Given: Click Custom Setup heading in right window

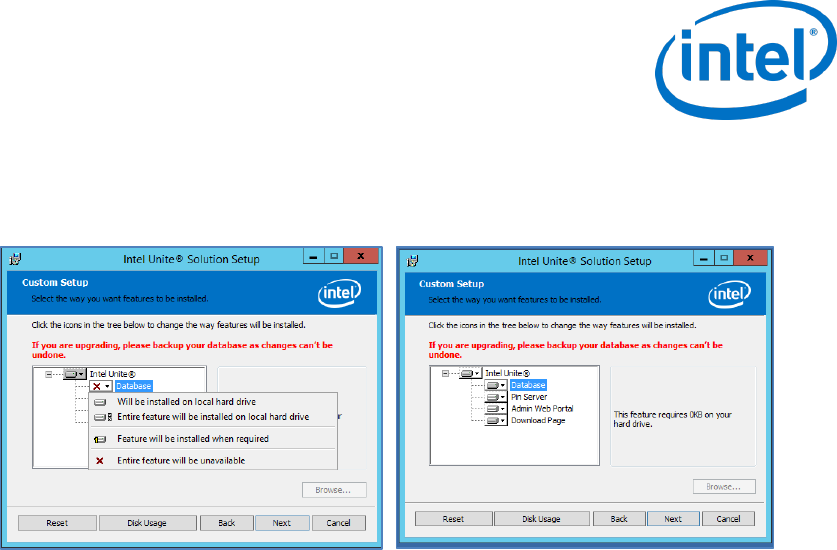Looking at the screenshot, I should pyautogui.click(x=451, y=284).
